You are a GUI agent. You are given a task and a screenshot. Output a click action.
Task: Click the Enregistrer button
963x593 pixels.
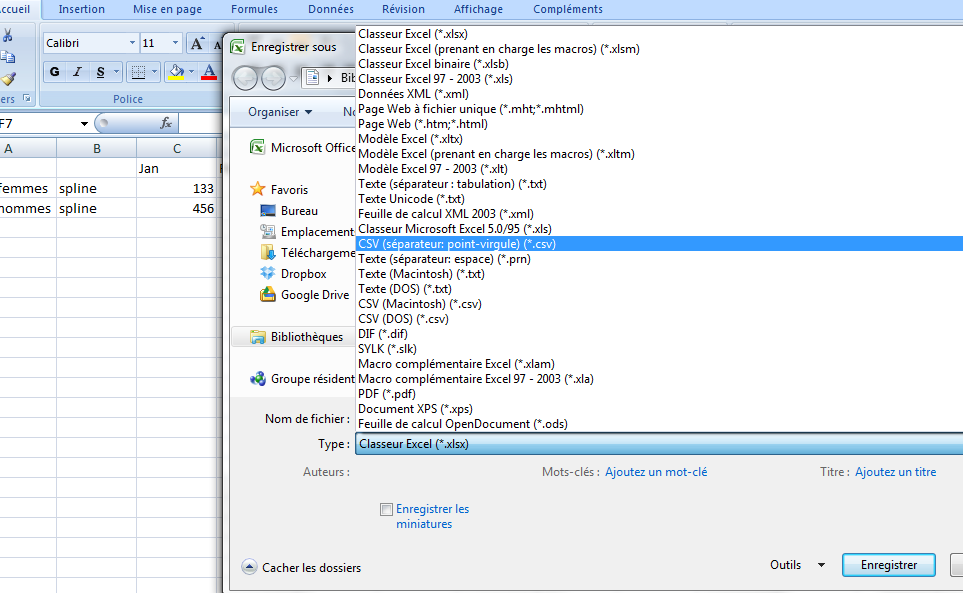889,565
